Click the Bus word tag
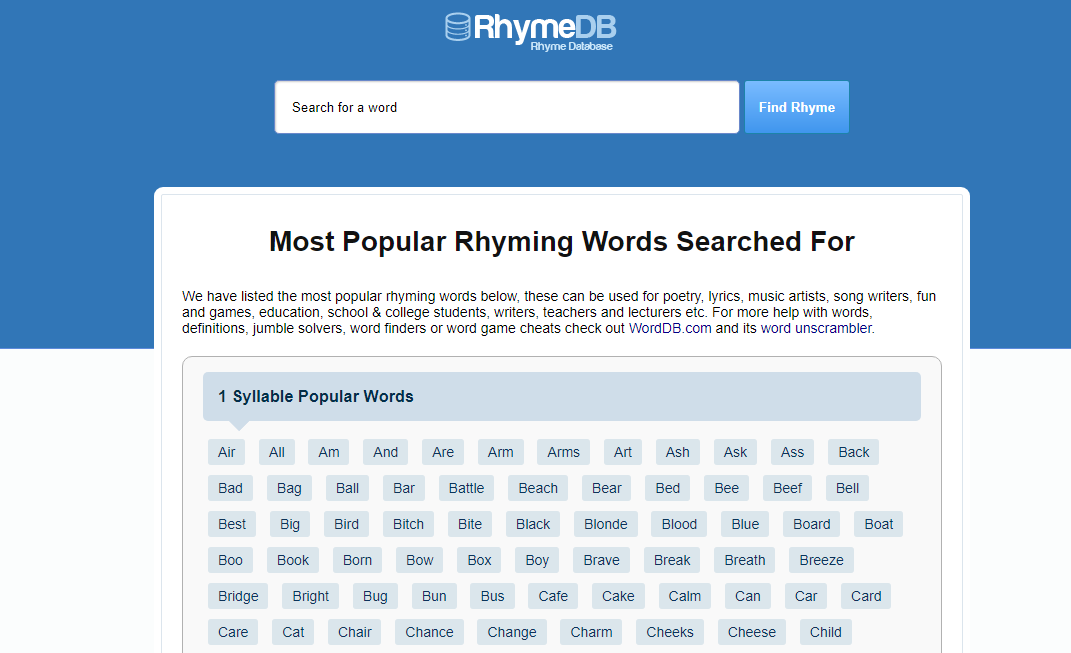1071x653 pixels. click(492, 596)
